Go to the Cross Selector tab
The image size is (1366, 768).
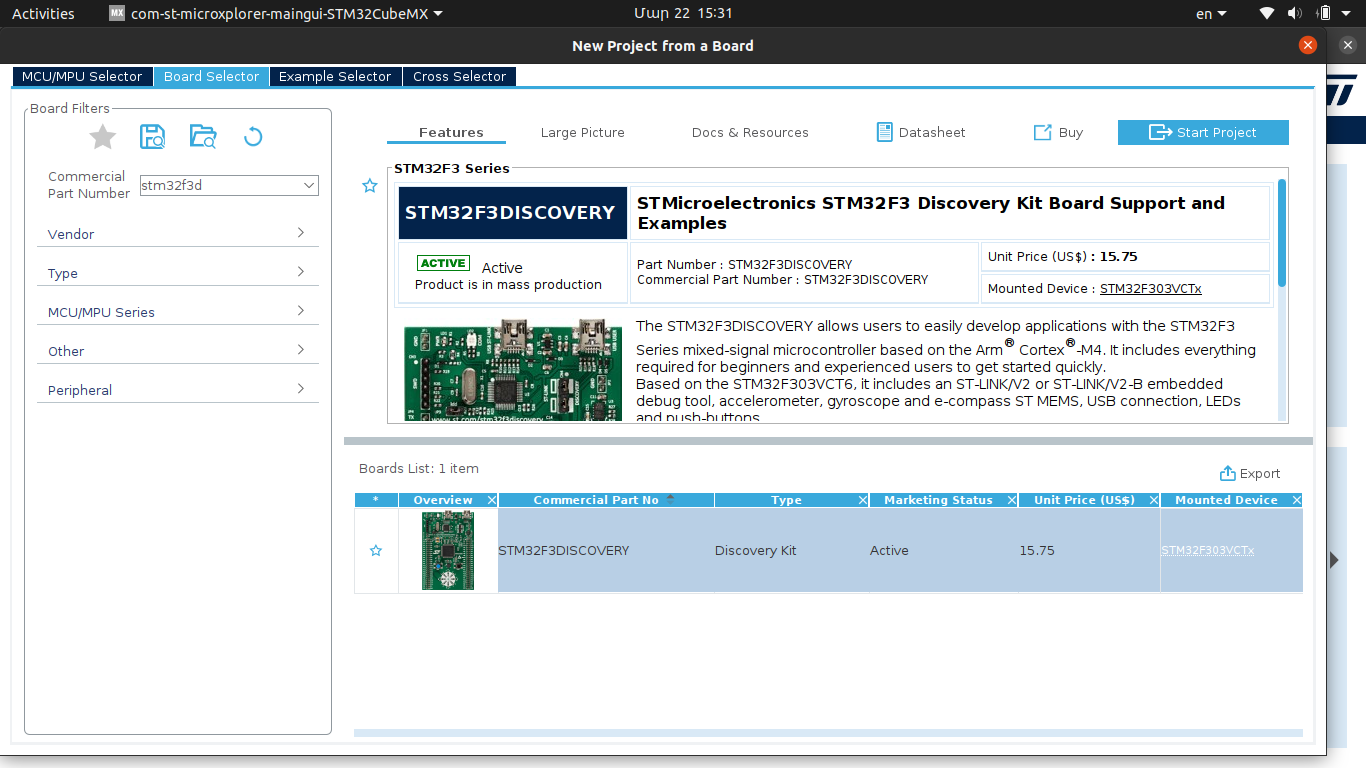pyautogui.click(x=459, y=76)
